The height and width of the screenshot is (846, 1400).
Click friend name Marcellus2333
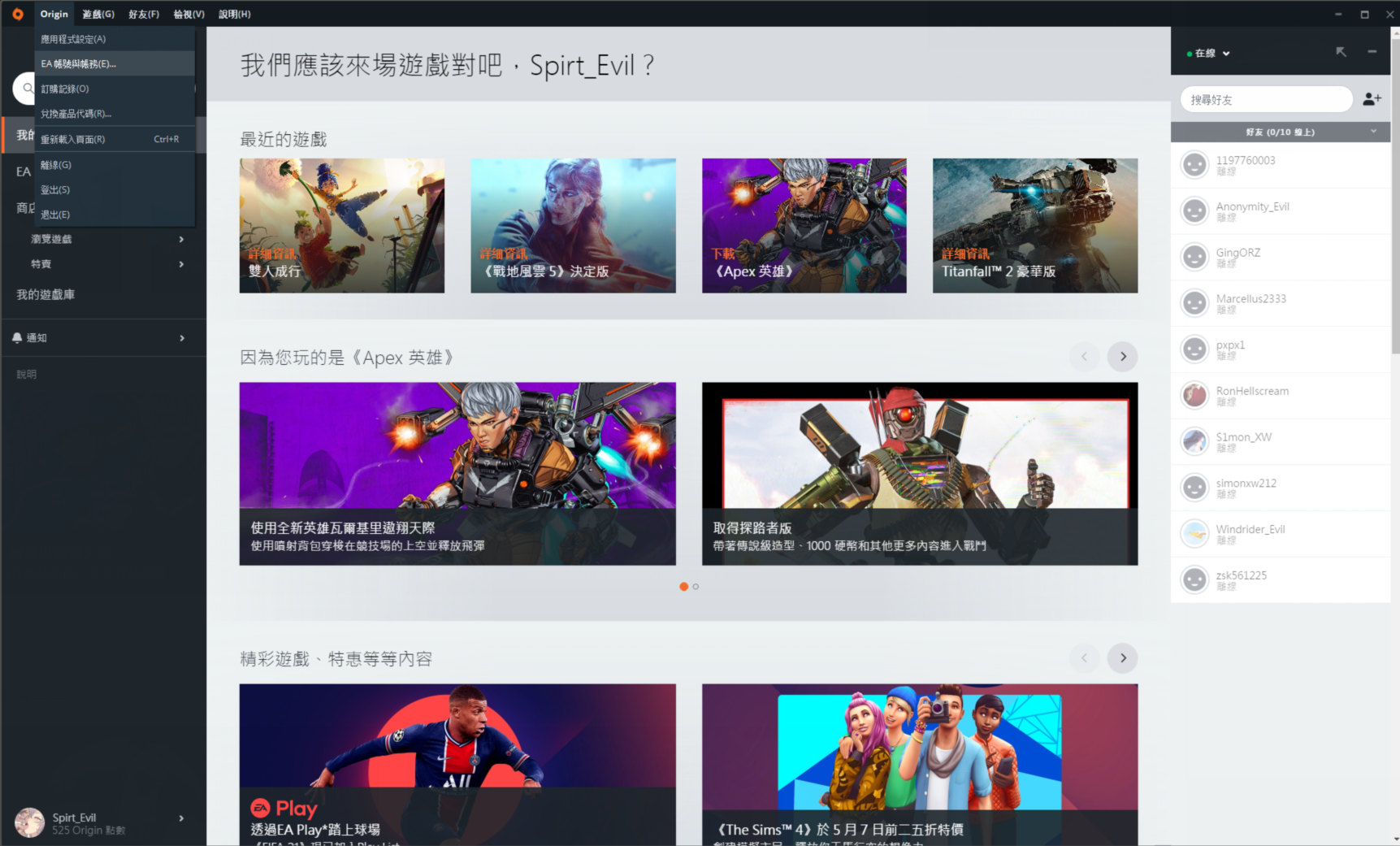click(1250, 298)
